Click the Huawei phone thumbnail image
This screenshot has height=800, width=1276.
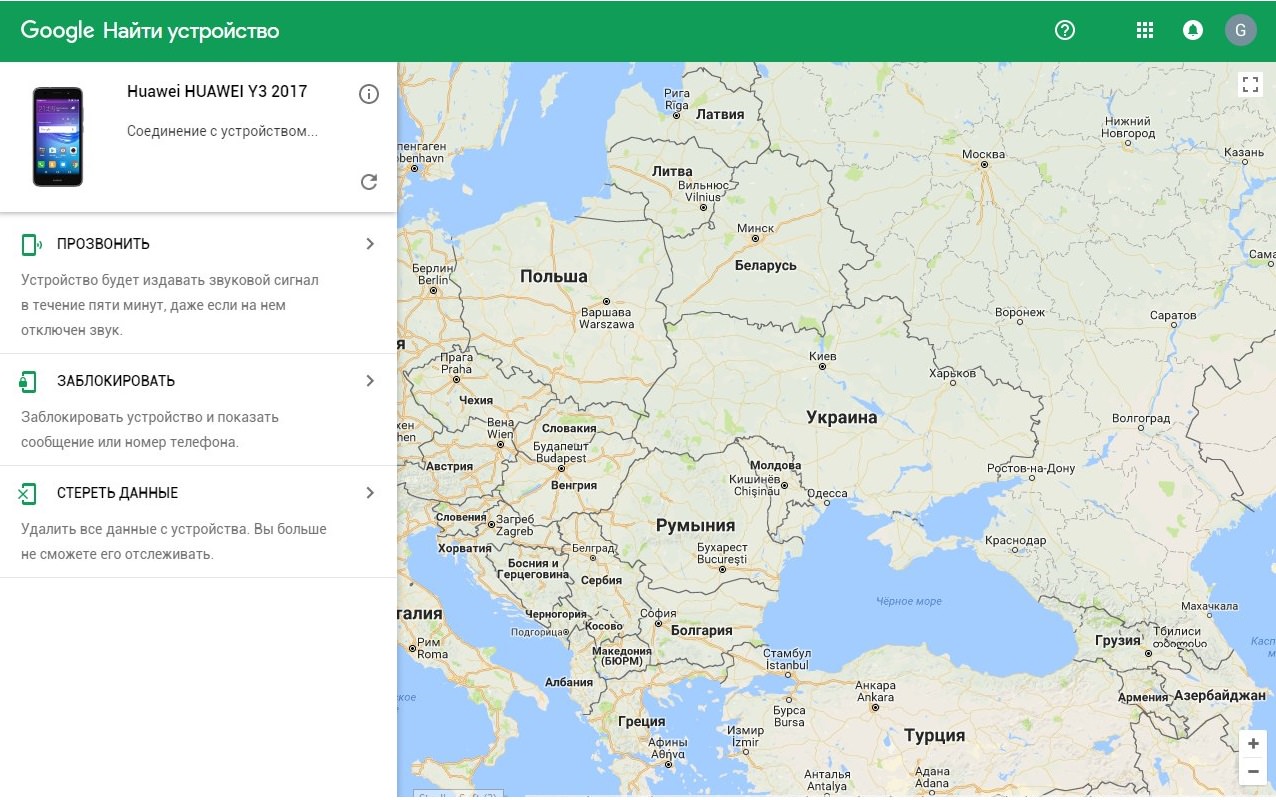[58, 136]
